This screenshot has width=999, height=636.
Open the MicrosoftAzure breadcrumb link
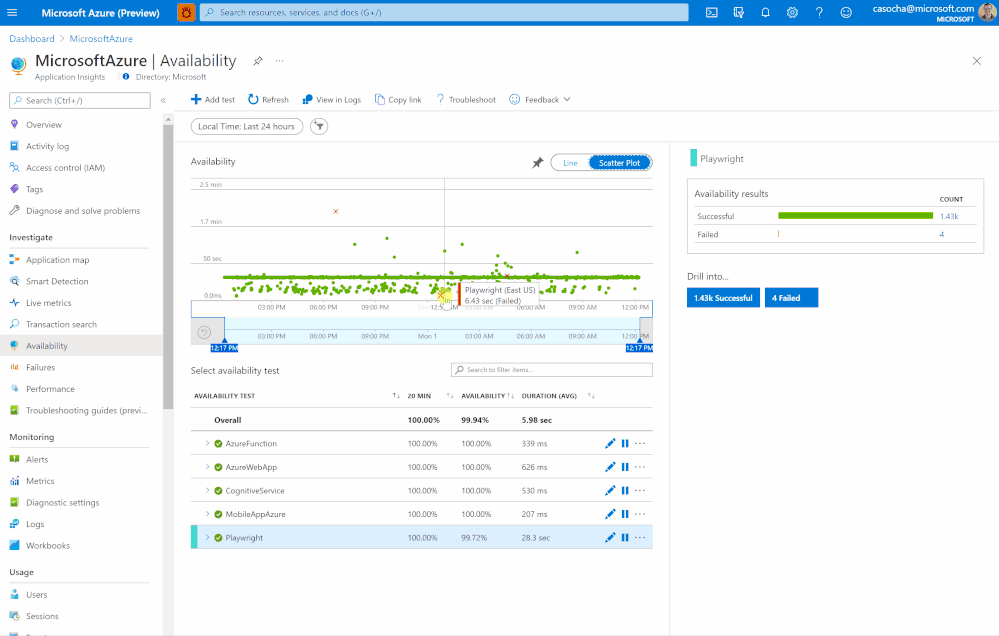click(101, 39)
